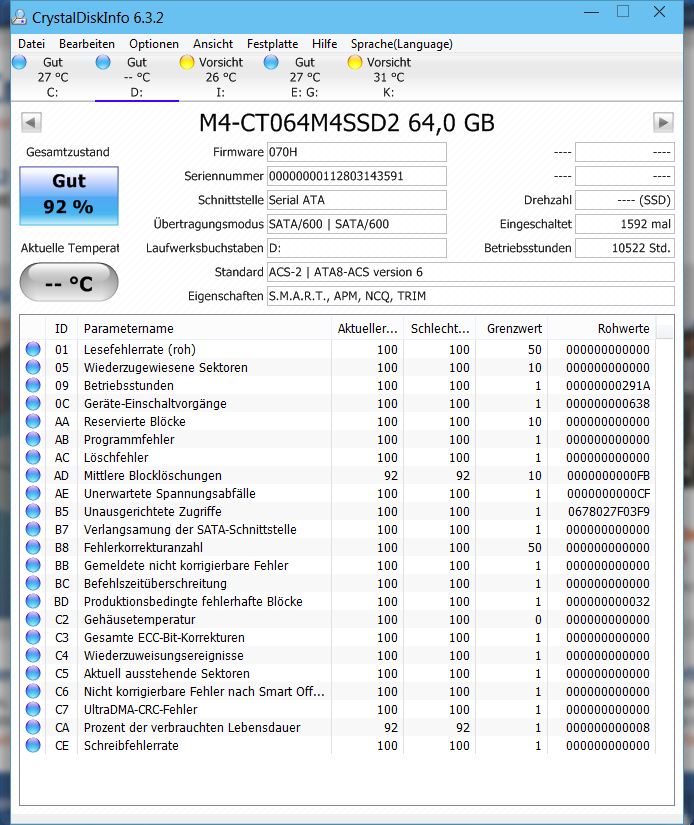The height and width of the screenshot is (825, 694).
Task: Click status icon of Wiederzuweisungsereignisse row
Action: [33, 655]
